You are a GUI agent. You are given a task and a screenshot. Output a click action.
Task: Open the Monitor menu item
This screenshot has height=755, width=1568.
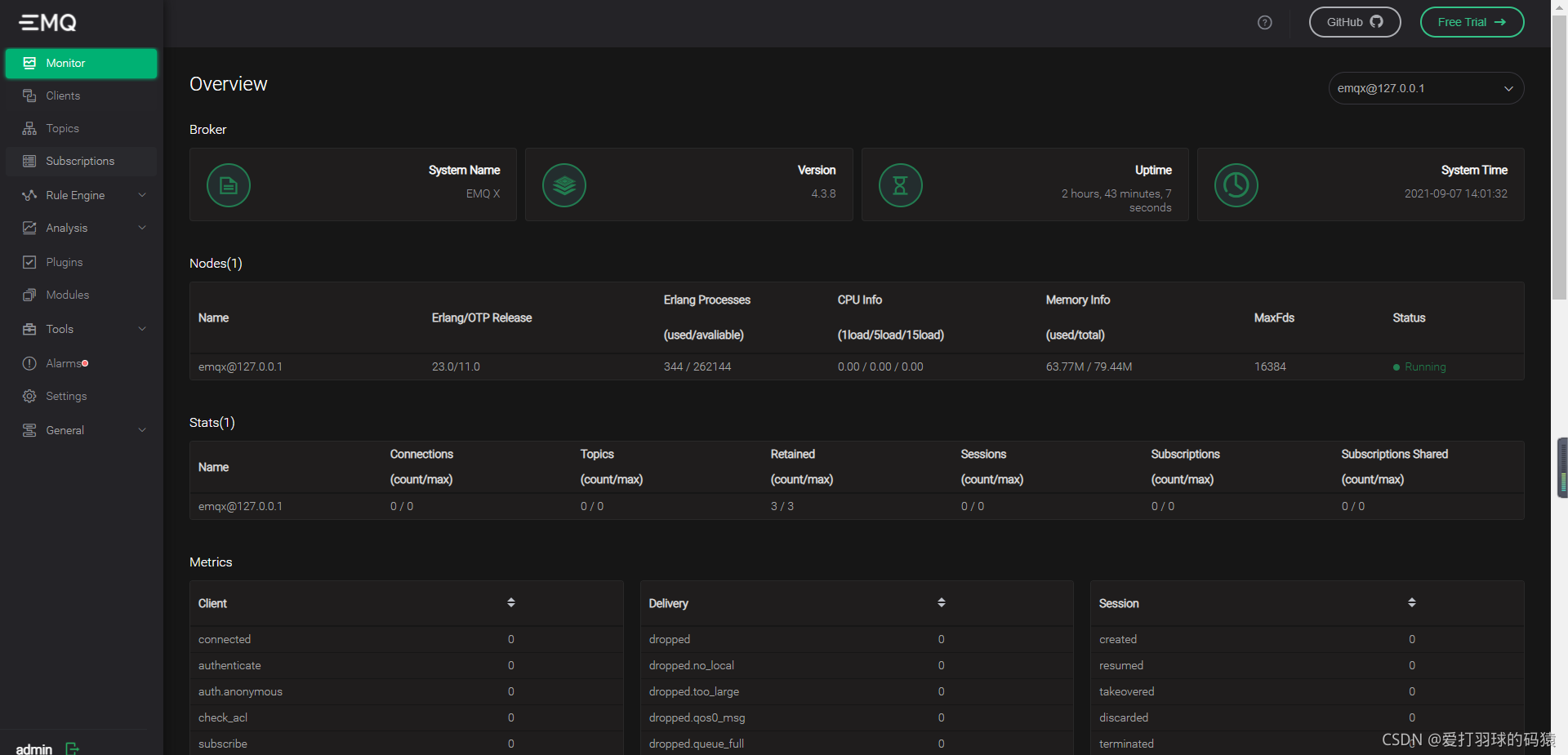click(81, 63)
